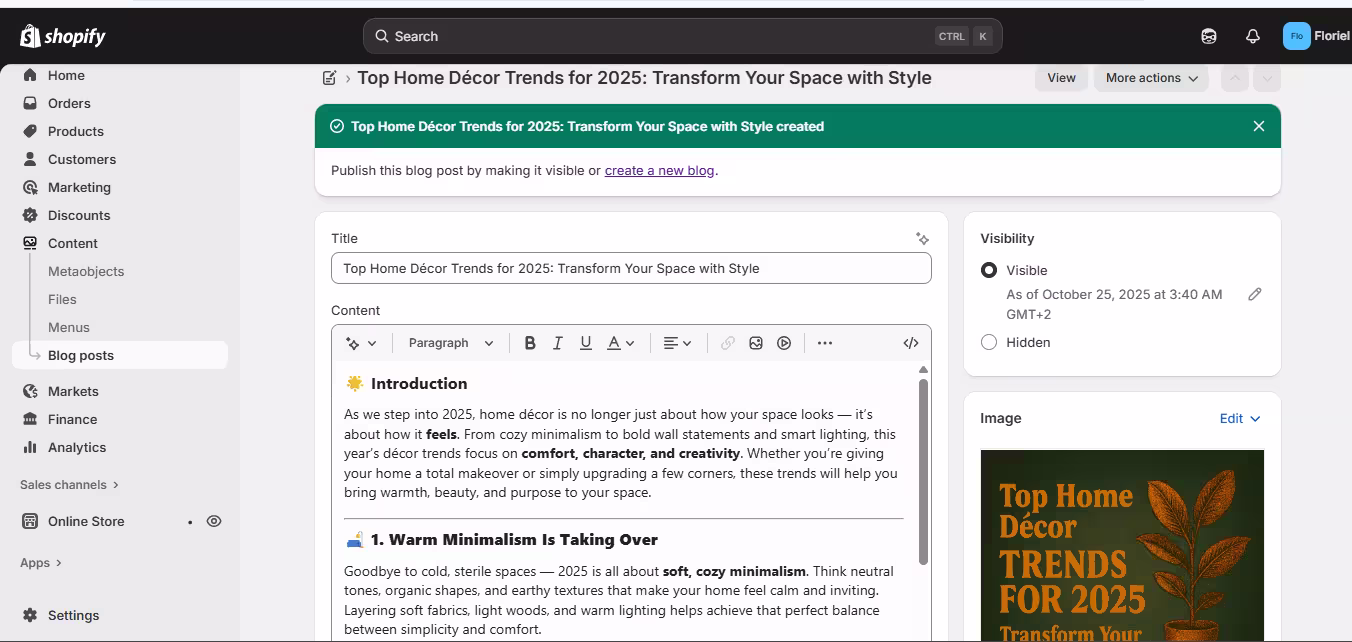This screenshot has height=642, width=1352.
Task: Click the Bold formatting icon
Action: (x=530, y=343)
